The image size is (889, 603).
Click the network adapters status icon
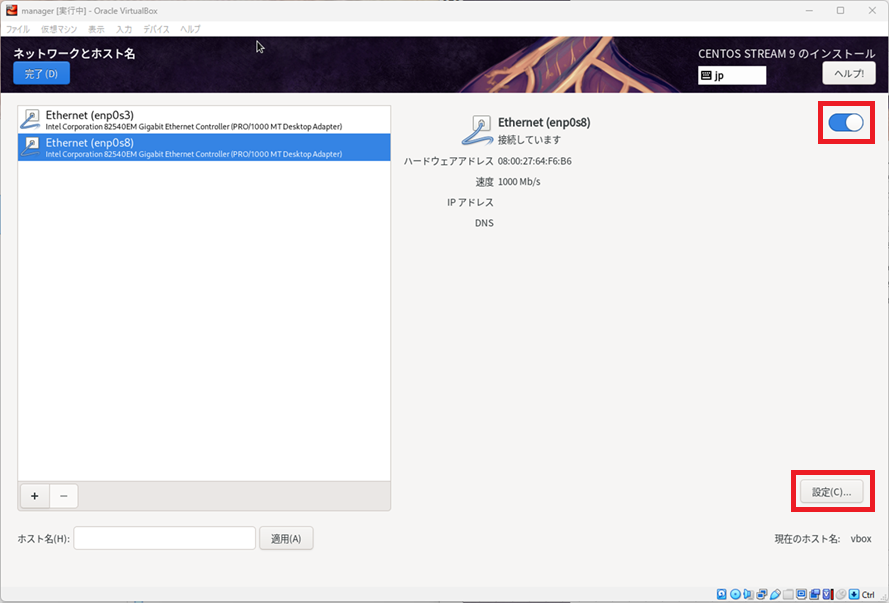click(x=762, y=594)
